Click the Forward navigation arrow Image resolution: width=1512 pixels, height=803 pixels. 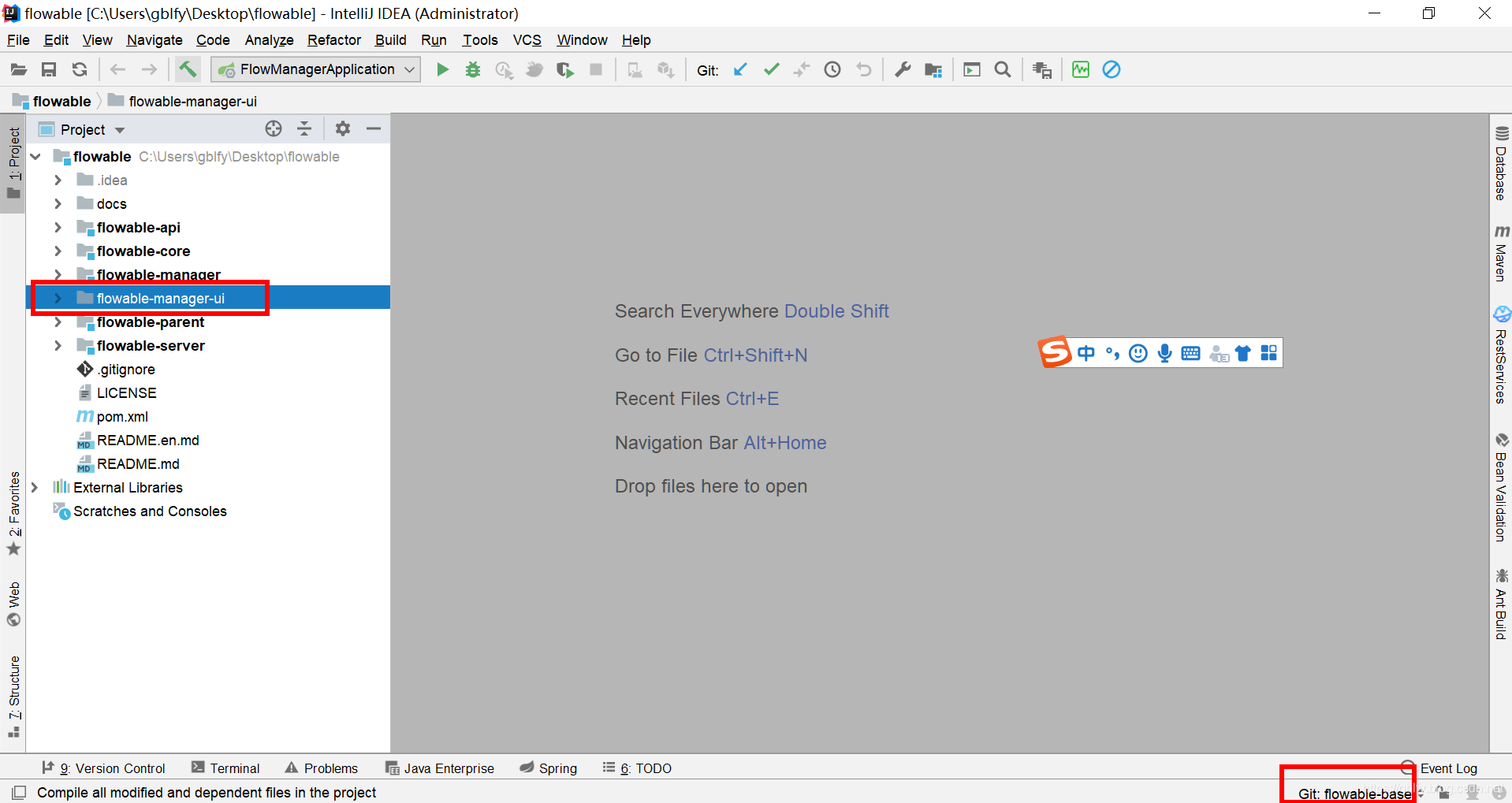[149, 69]
